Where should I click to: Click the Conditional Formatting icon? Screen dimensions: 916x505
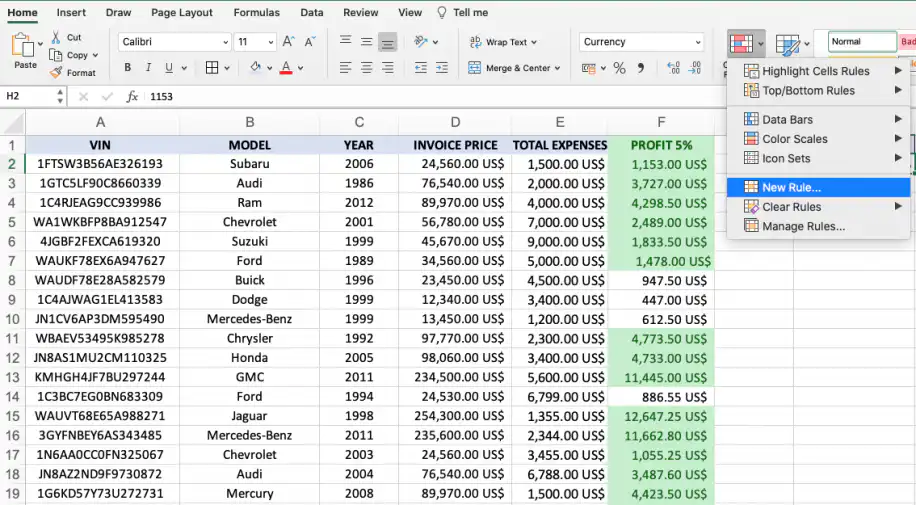741,44
